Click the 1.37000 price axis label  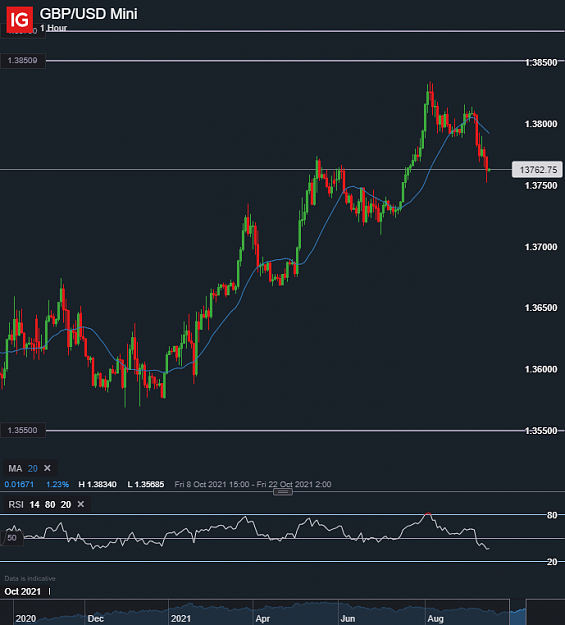click(541, 247)
